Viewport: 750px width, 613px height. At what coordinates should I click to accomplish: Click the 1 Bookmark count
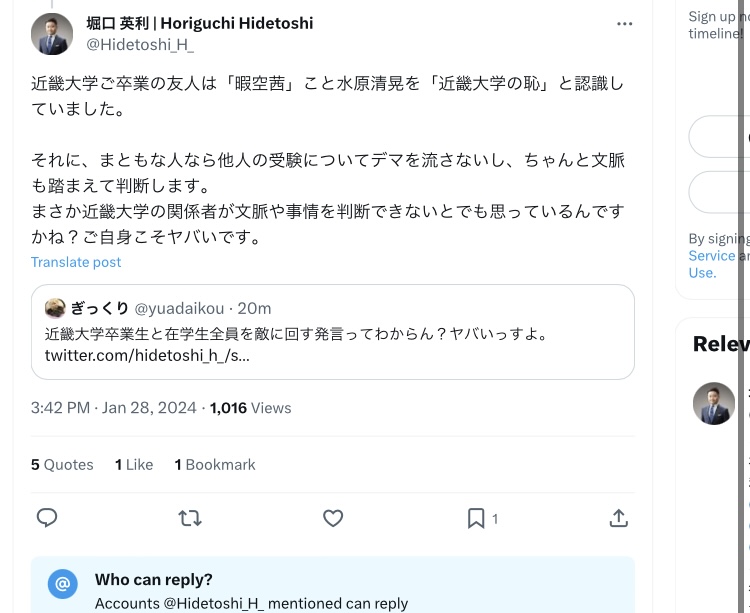(215, 465)
